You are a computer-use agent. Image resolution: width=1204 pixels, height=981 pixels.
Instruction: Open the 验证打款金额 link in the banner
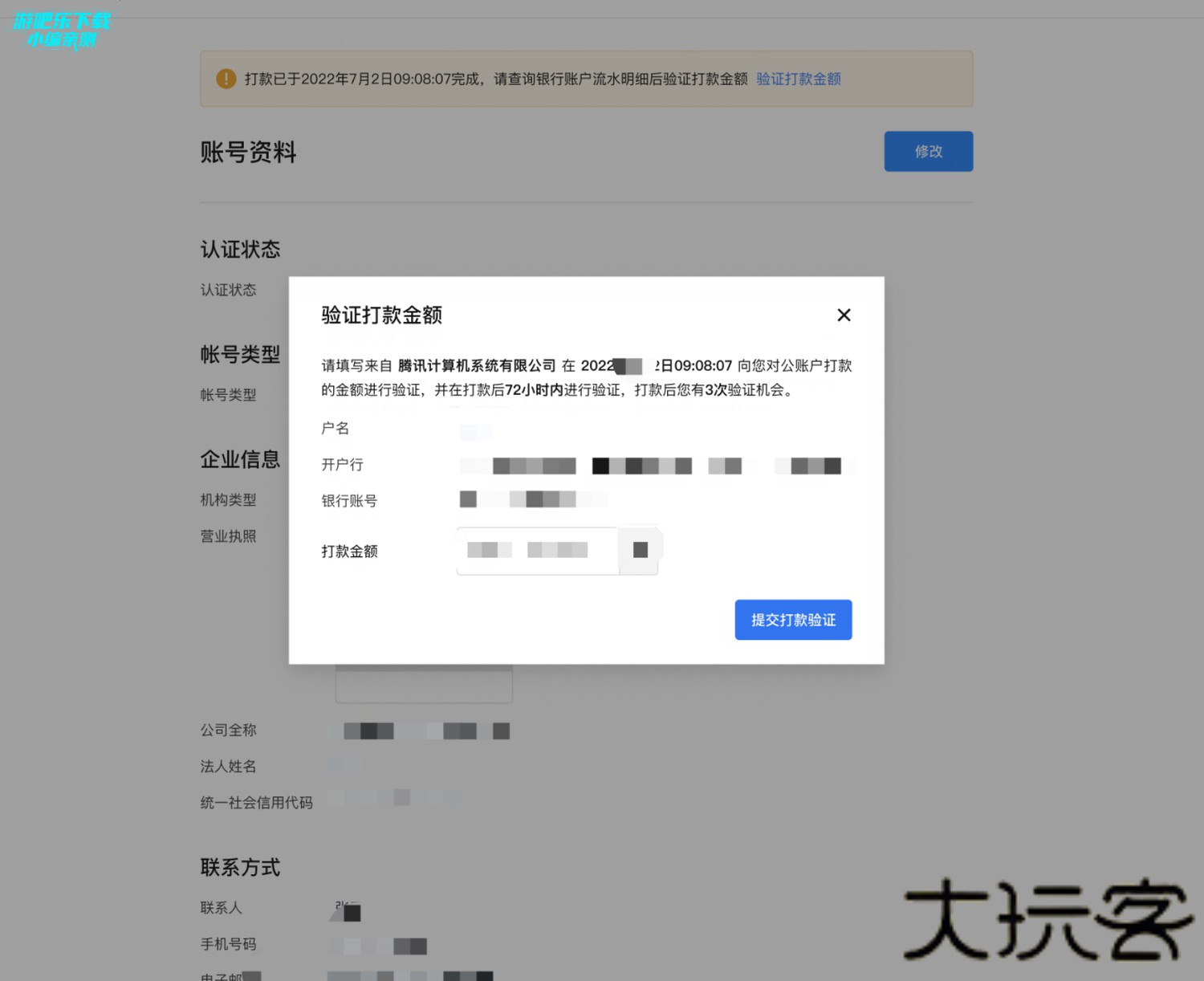798,79
